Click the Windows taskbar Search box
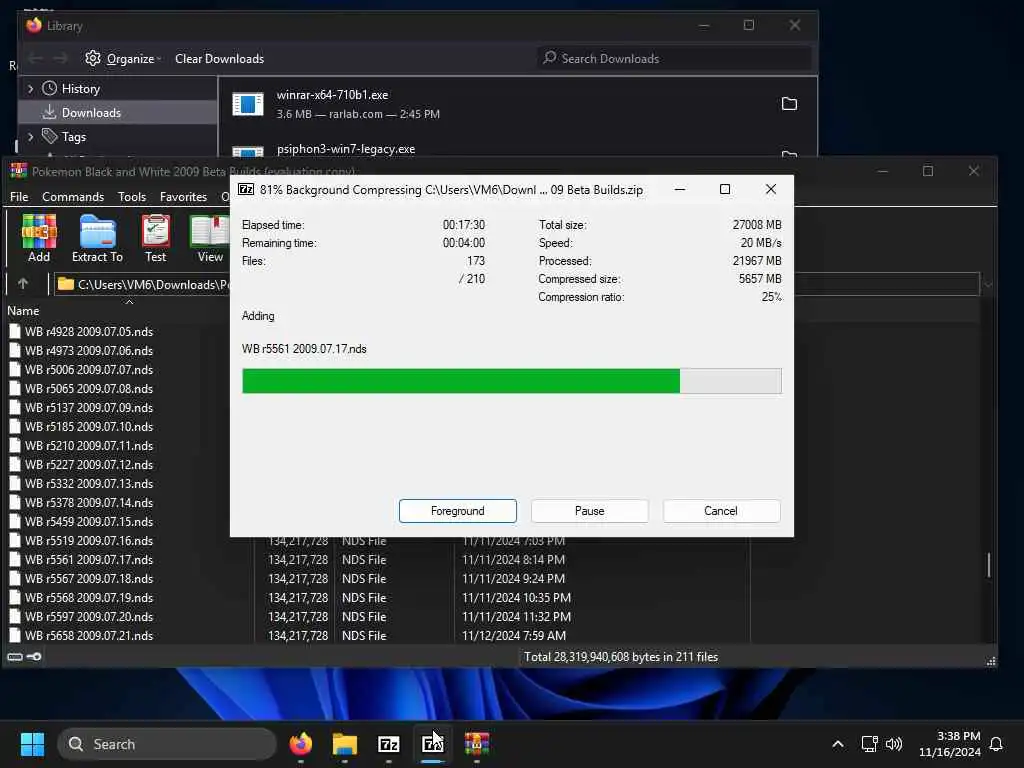The image size is (1024, 768). (x=167, y=744)
